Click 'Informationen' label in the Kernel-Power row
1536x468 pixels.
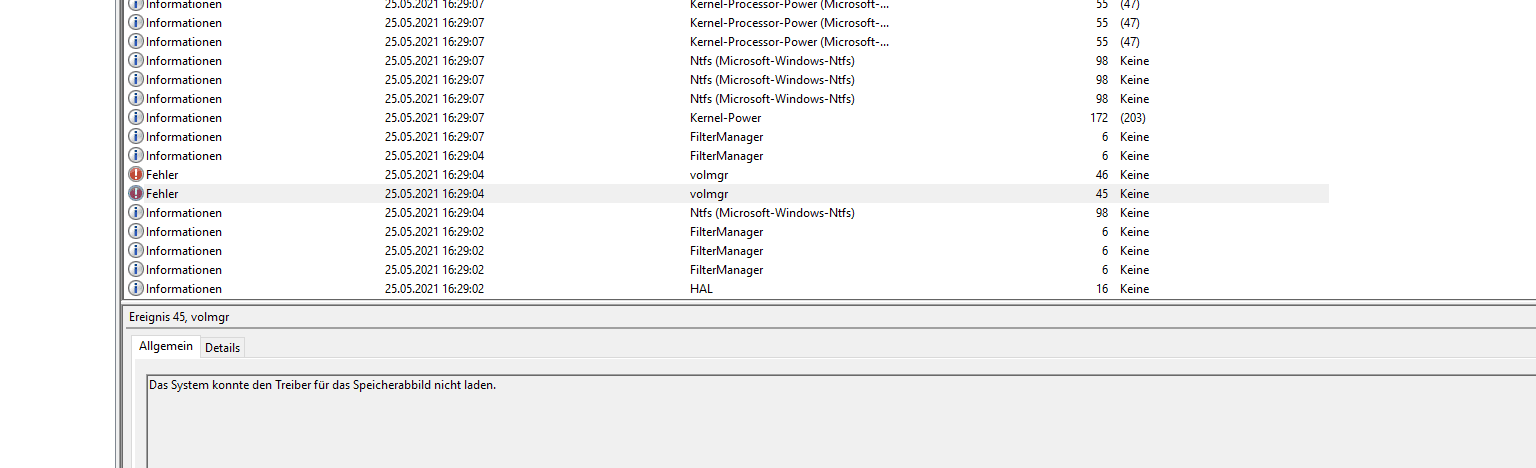tap(184, 118)
